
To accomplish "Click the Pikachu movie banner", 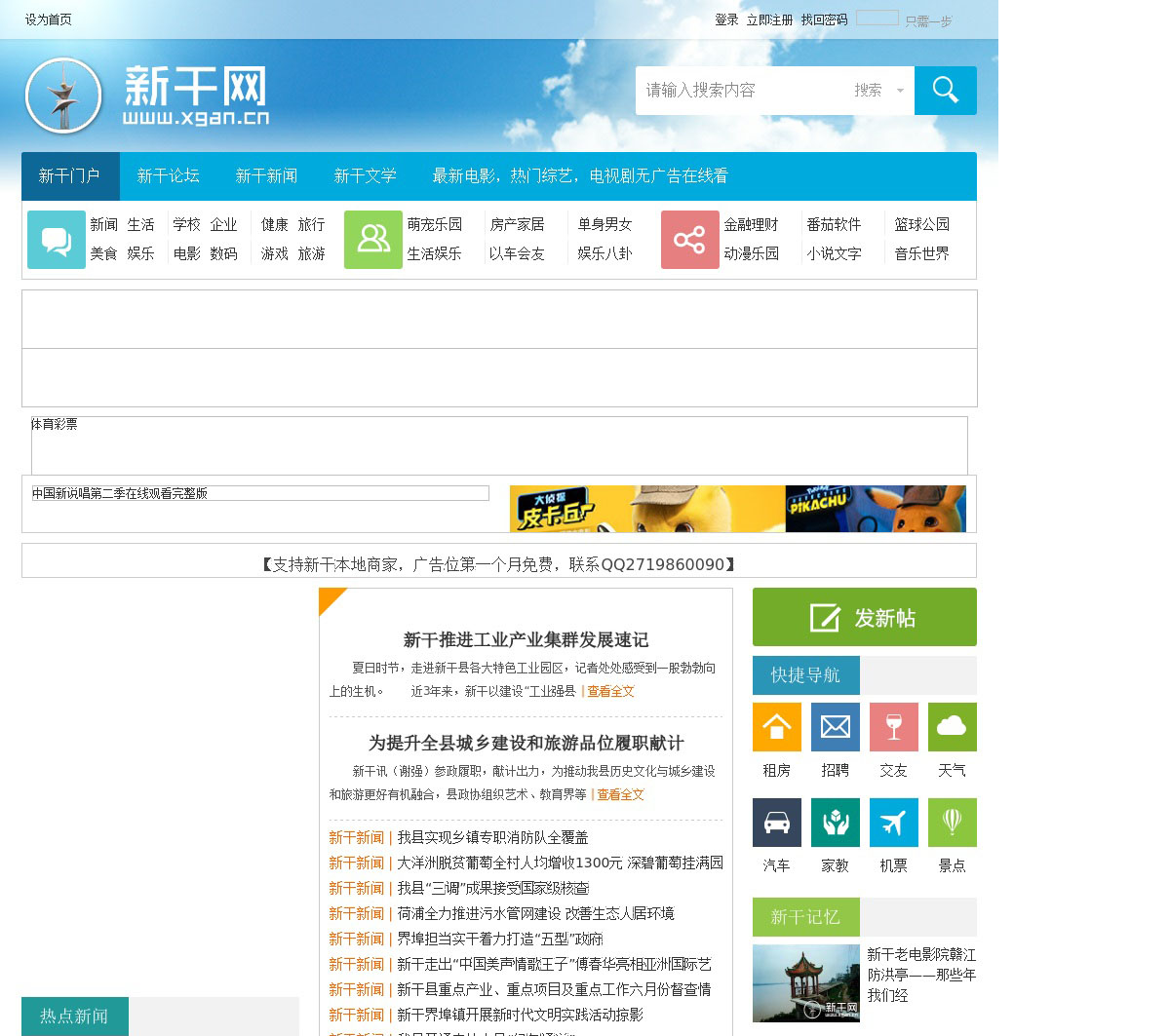I will (x=737, y=509).
